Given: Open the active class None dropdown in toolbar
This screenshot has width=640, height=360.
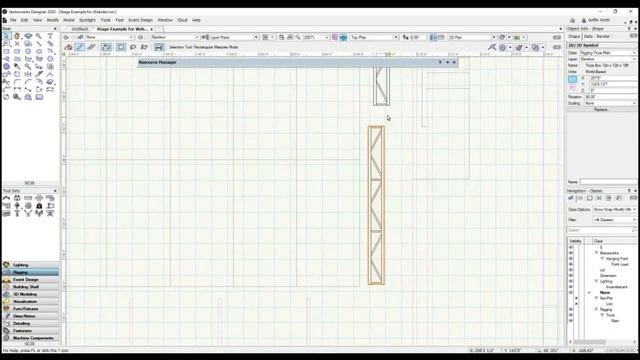Looking at the screenshot, I should coord(109,37).
